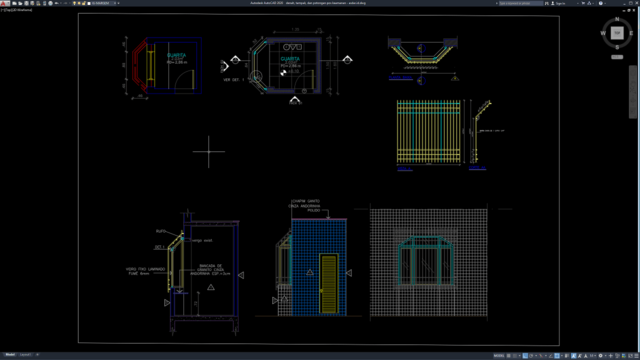Click the Redo arrow in Quick Access toolbar
Viewport: 640px width, 360px height.
tap(65, 3)
